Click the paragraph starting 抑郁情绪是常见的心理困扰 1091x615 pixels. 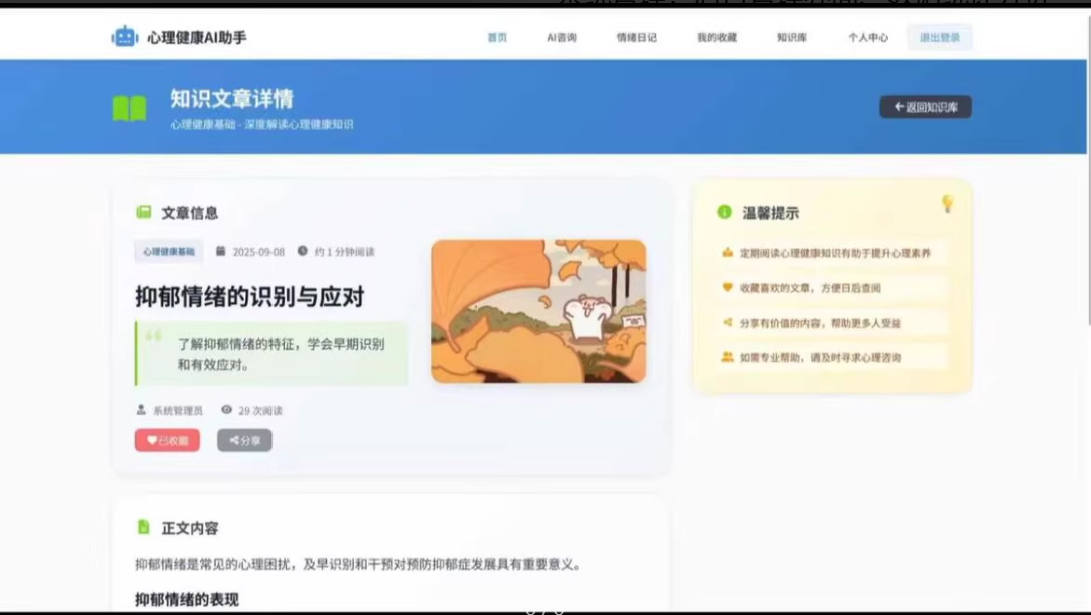[x=358, y=564]
